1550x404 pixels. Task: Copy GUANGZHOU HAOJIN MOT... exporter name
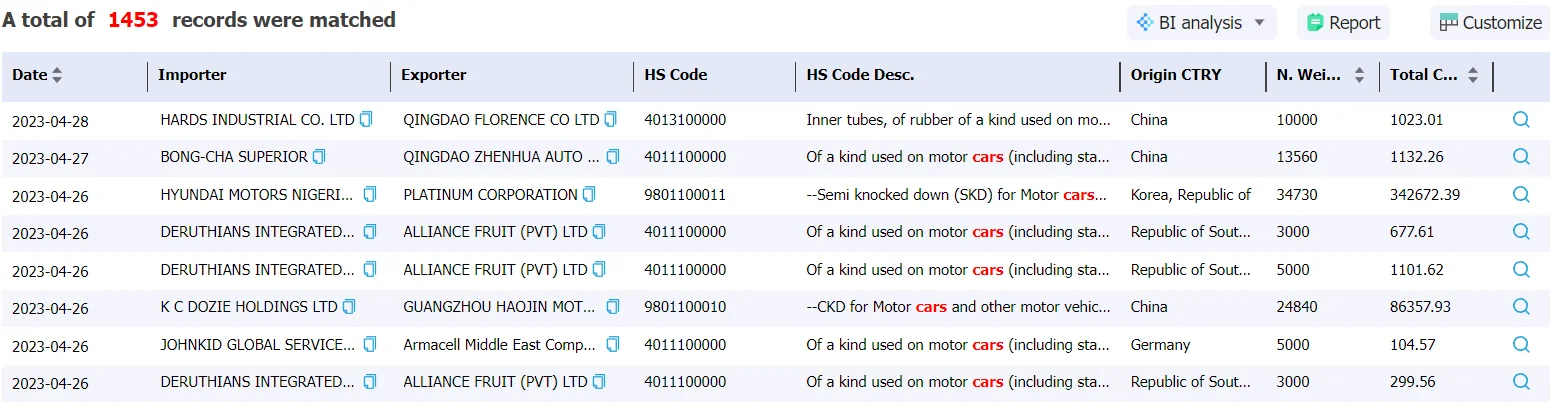pyautogui.click(x=613, y=307)
